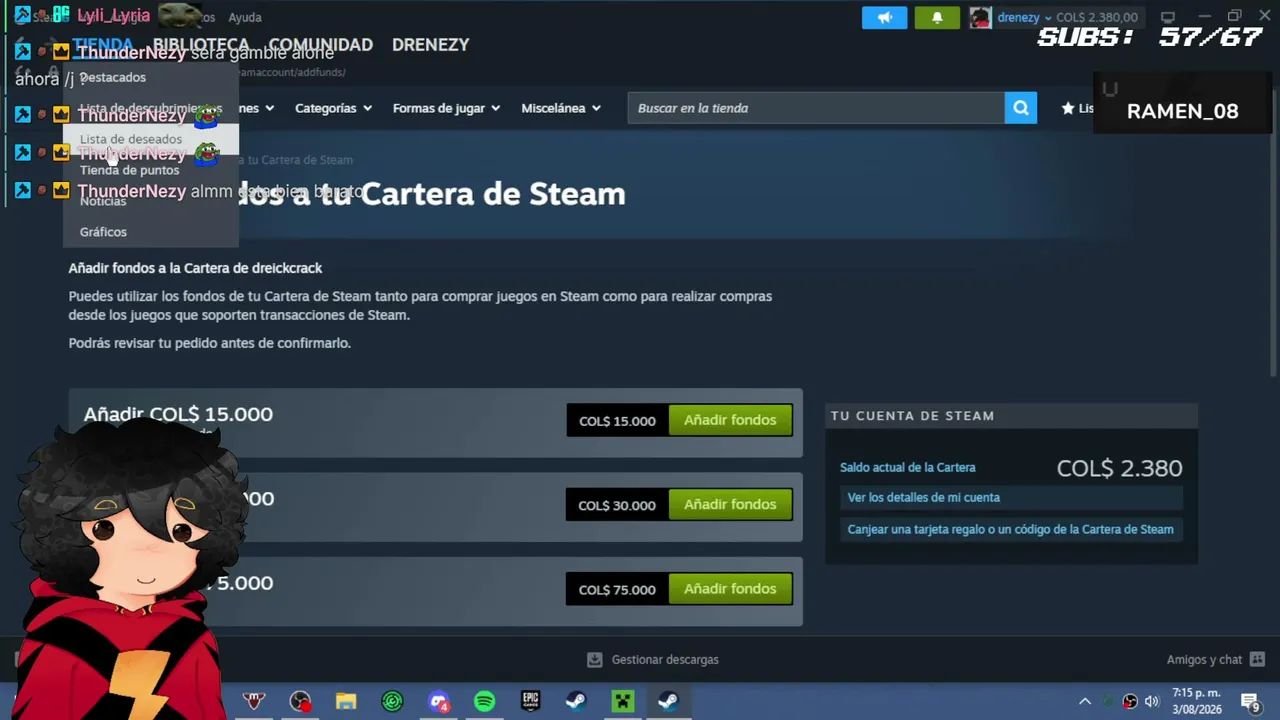Go to the BIBLIOTECA tab
The image size is (1280, 720).
pyautogui.click(x=201, y=45)
